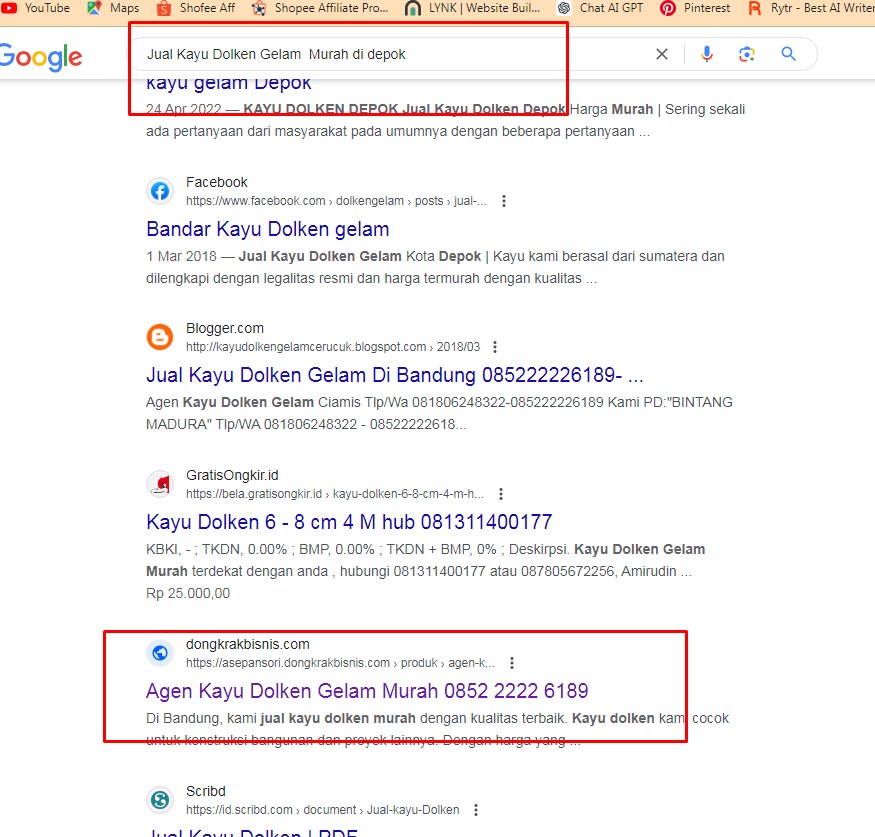Screen dimensions: 875x837
Task: Open YouTube bookmark icon
Action: (x=9, y=8)
